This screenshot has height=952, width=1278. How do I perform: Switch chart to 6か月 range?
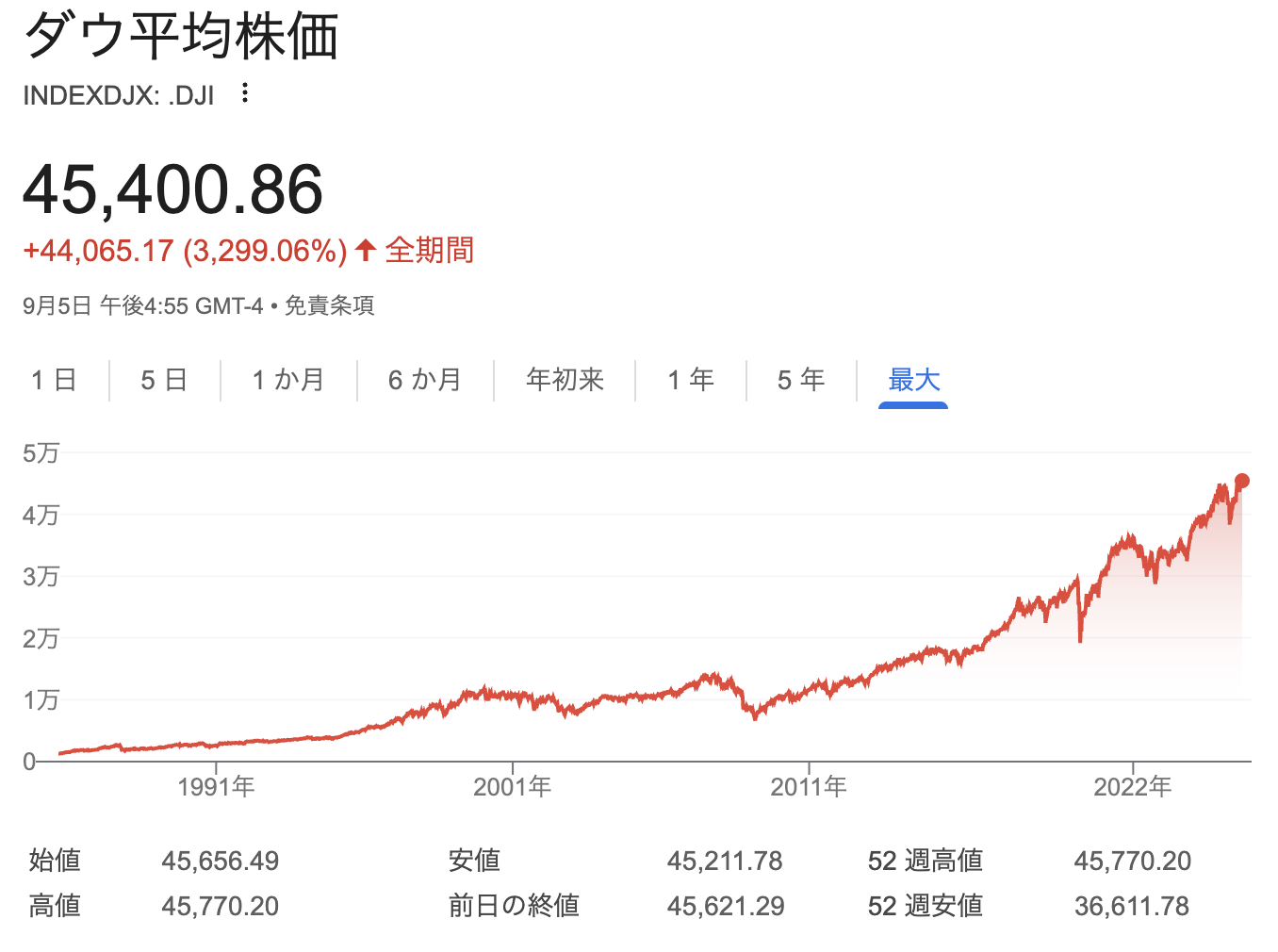tap(425, 380)
